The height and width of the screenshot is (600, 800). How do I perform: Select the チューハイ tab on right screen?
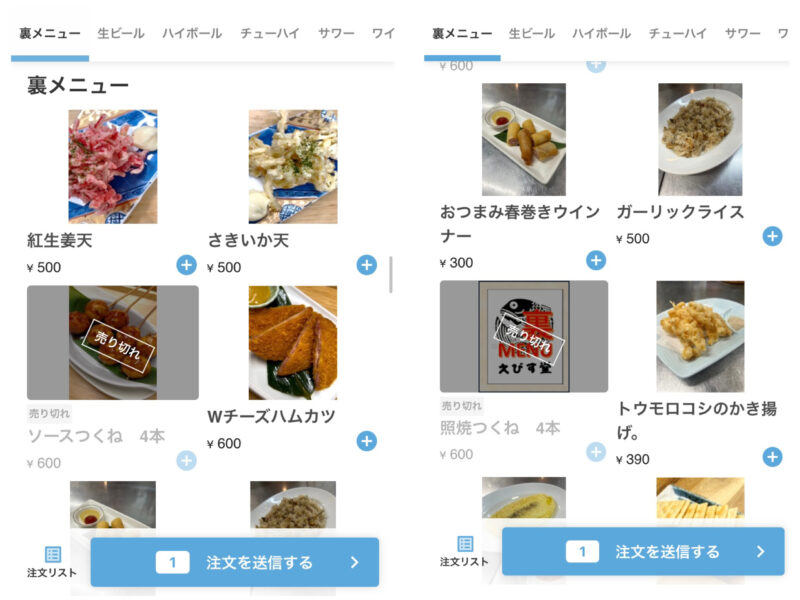(678, 34)
